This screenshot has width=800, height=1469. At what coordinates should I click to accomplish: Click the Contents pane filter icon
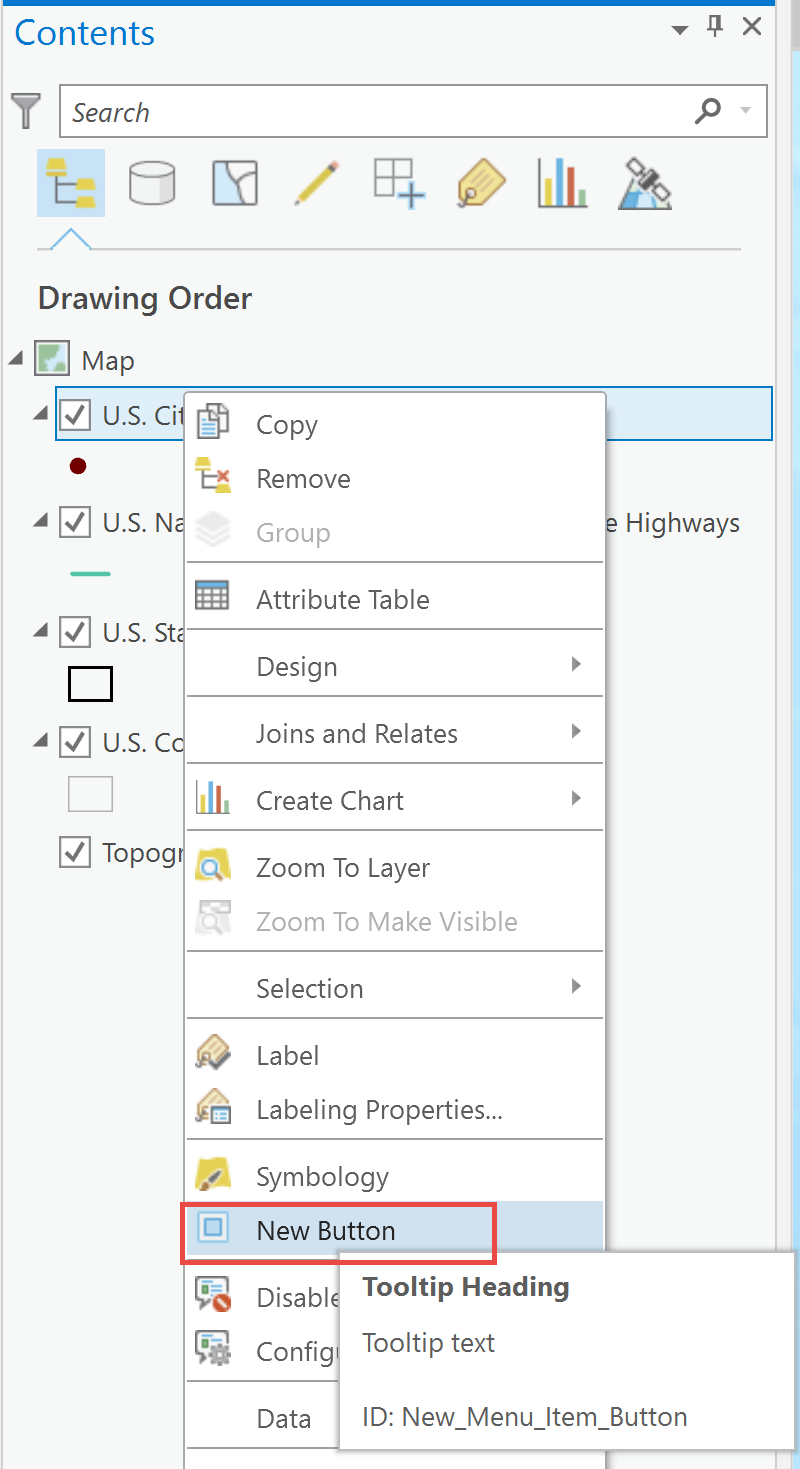[x=26, y=111]
